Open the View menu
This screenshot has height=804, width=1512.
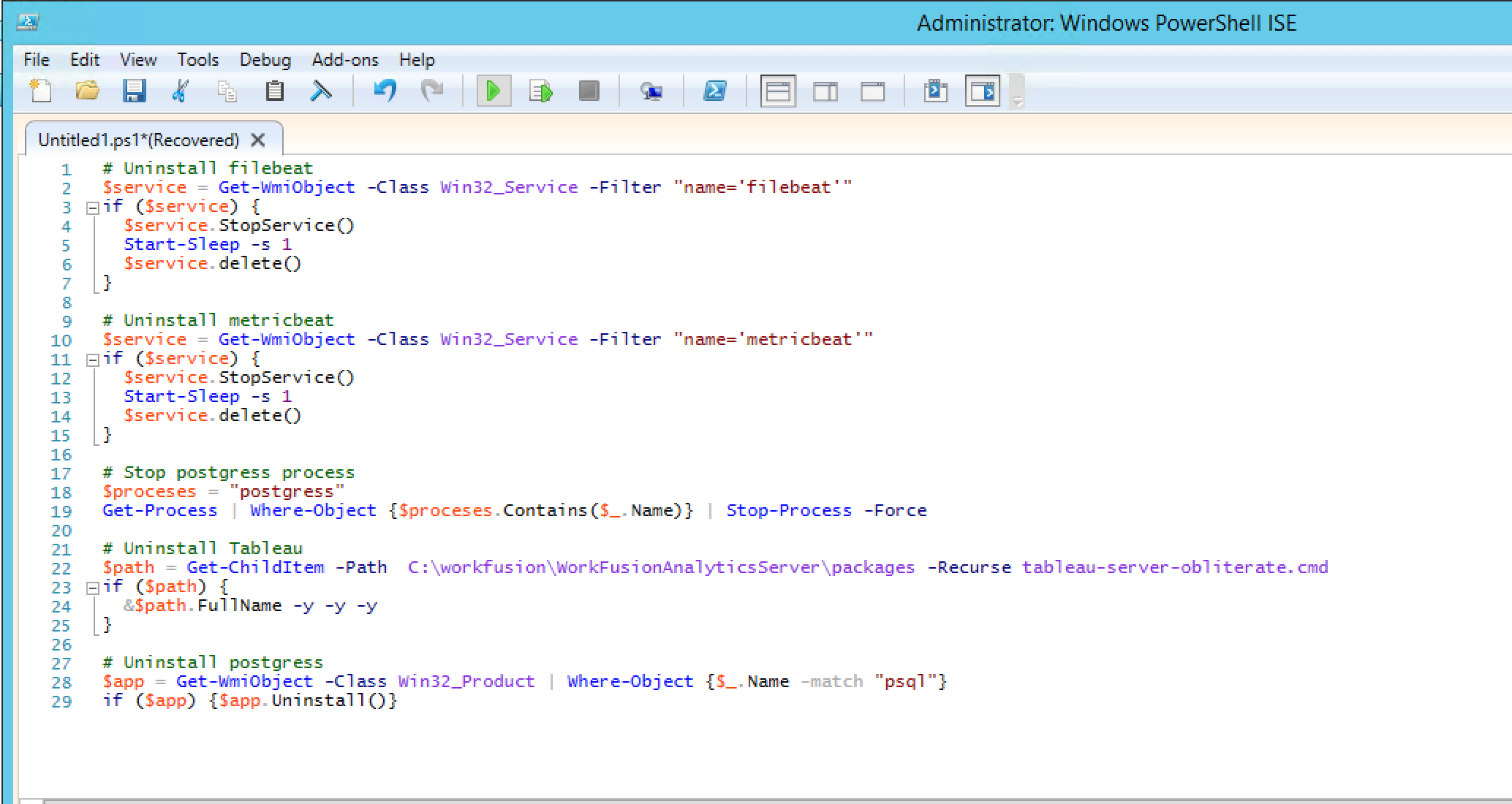click(x=138, y=60)
